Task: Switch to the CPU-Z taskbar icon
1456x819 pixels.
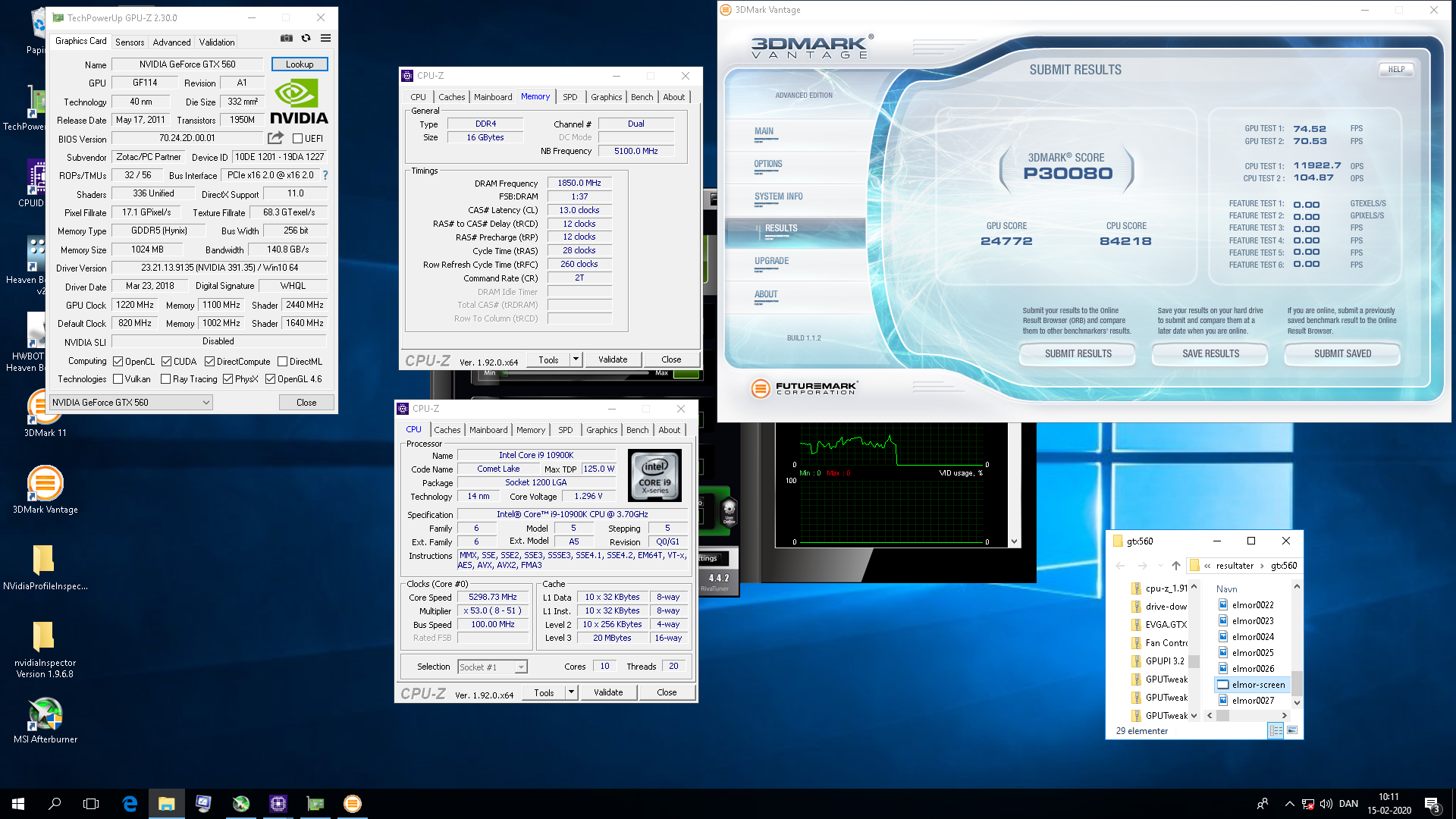Action: pyautogui.click(x=278, y=804)
